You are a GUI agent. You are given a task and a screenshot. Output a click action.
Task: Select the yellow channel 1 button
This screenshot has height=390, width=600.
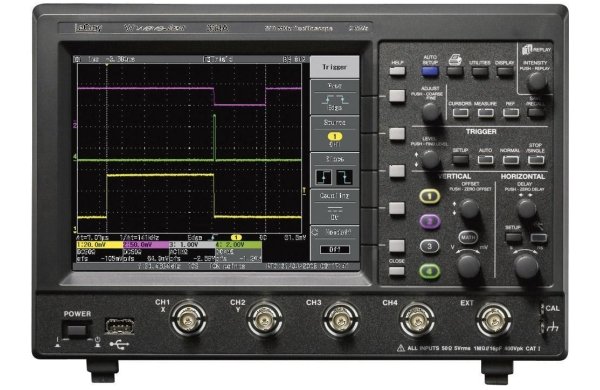pyautogui.click(x=430, y=196)
